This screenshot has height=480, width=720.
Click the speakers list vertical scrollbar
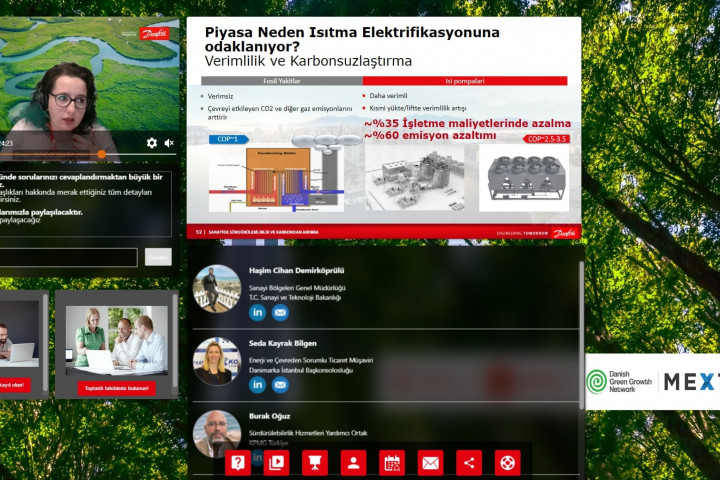pyautogui.click(x=581, y=335)
